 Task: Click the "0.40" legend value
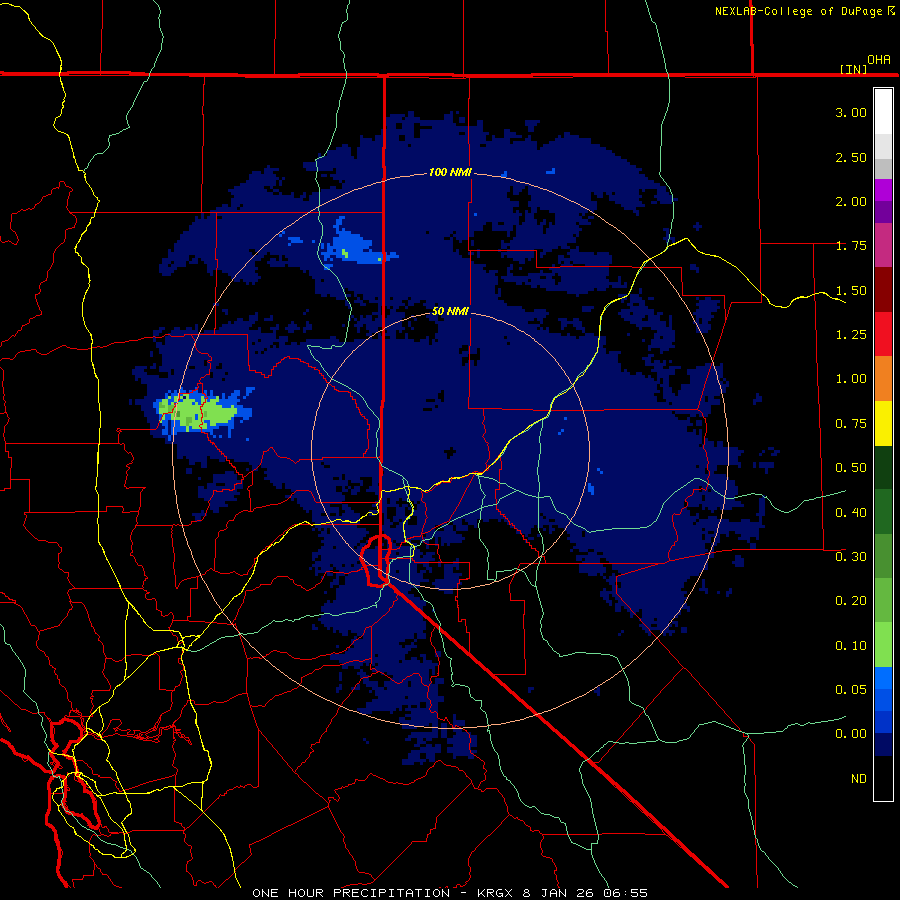pyautogui.click(x=851, y=512)
